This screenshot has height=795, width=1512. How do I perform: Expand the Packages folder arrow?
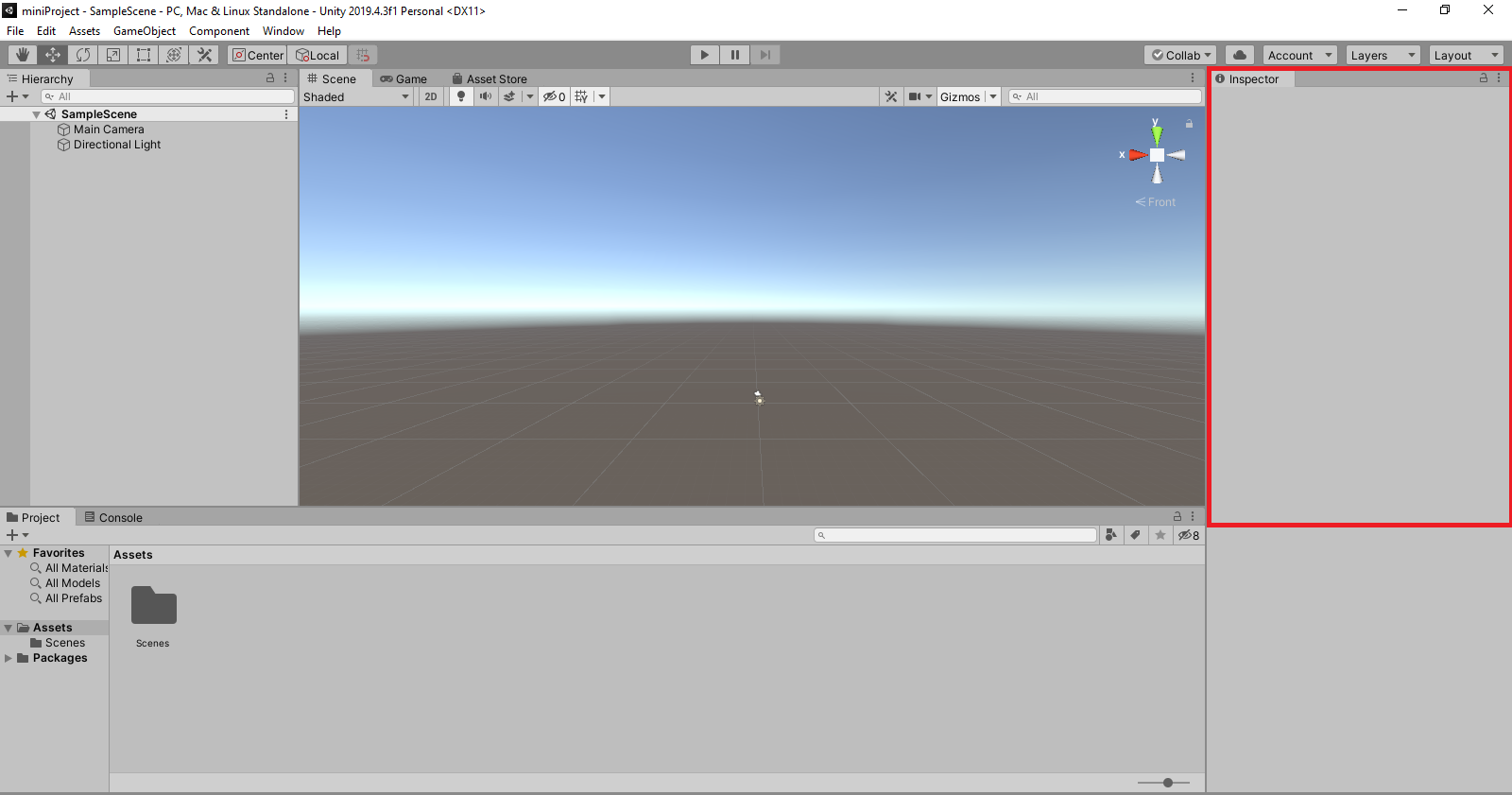(9, 658)
